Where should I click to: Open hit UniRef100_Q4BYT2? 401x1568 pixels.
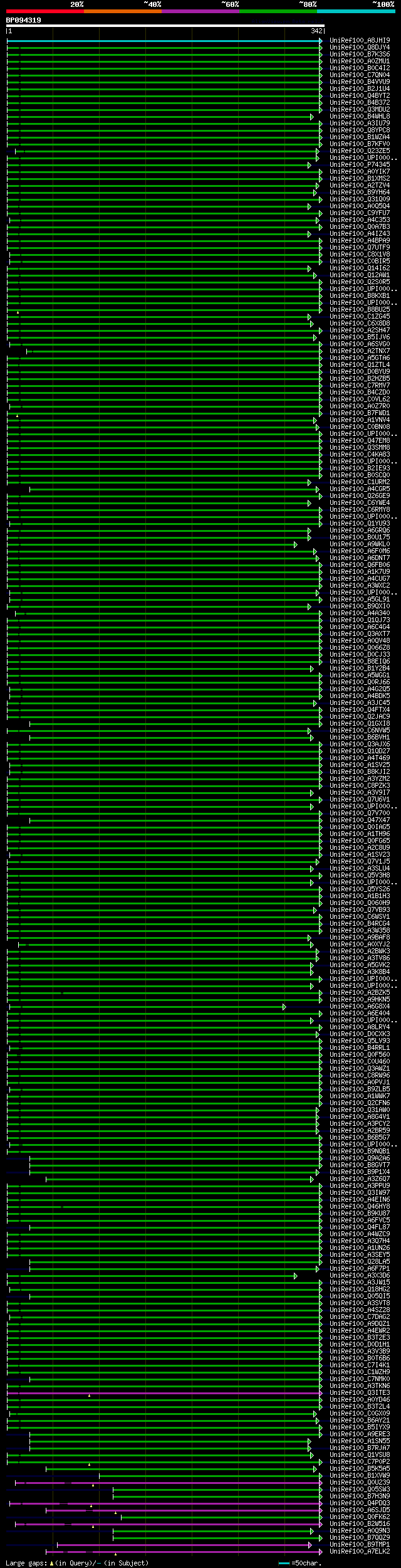(x=360, y=96)
